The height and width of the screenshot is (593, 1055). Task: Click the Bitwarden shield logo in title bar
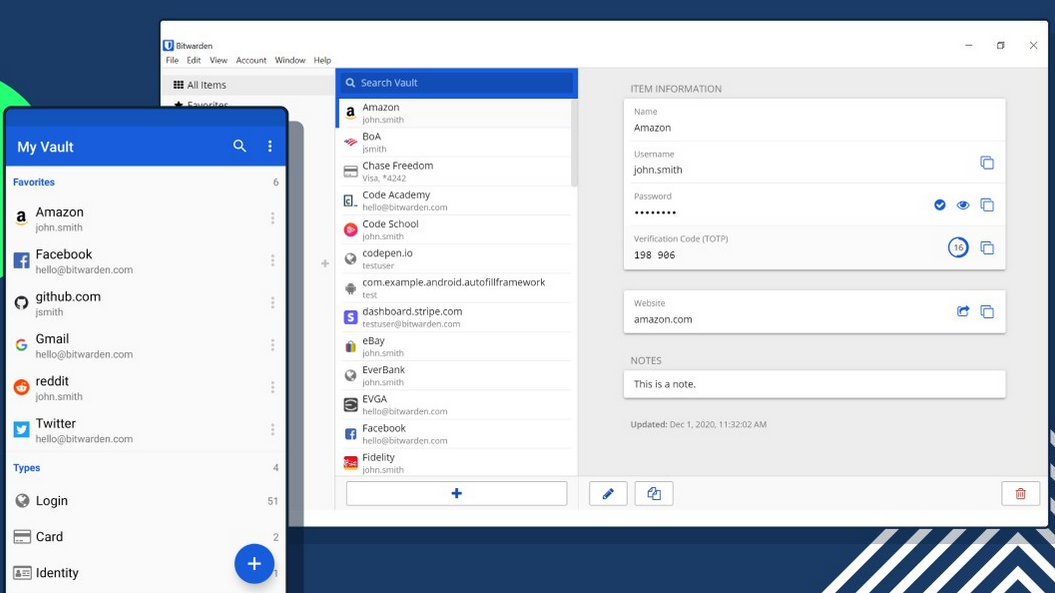click(168, 45)
